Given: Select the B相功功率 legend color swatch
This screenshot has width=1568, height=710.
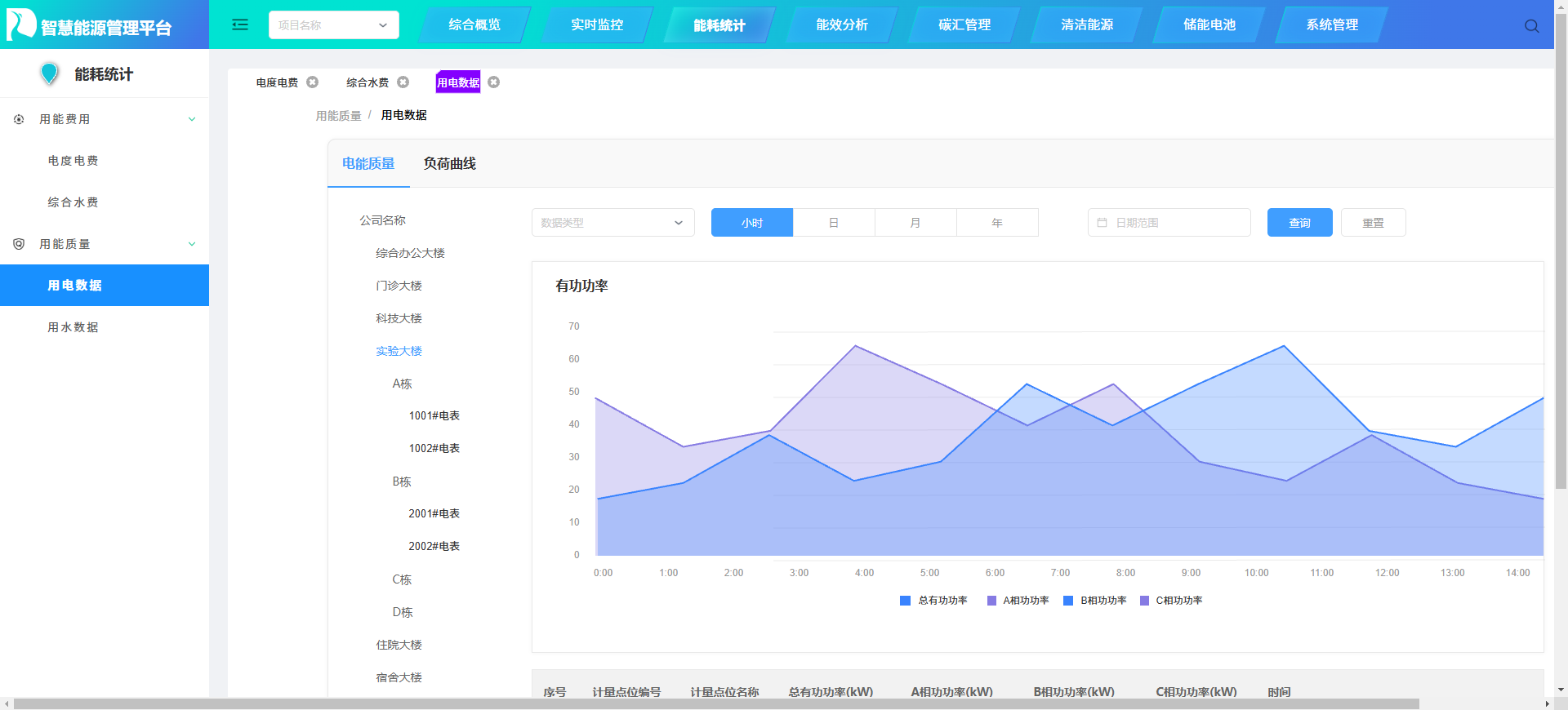Looking at the screenshot, I should pos(1068,601).
